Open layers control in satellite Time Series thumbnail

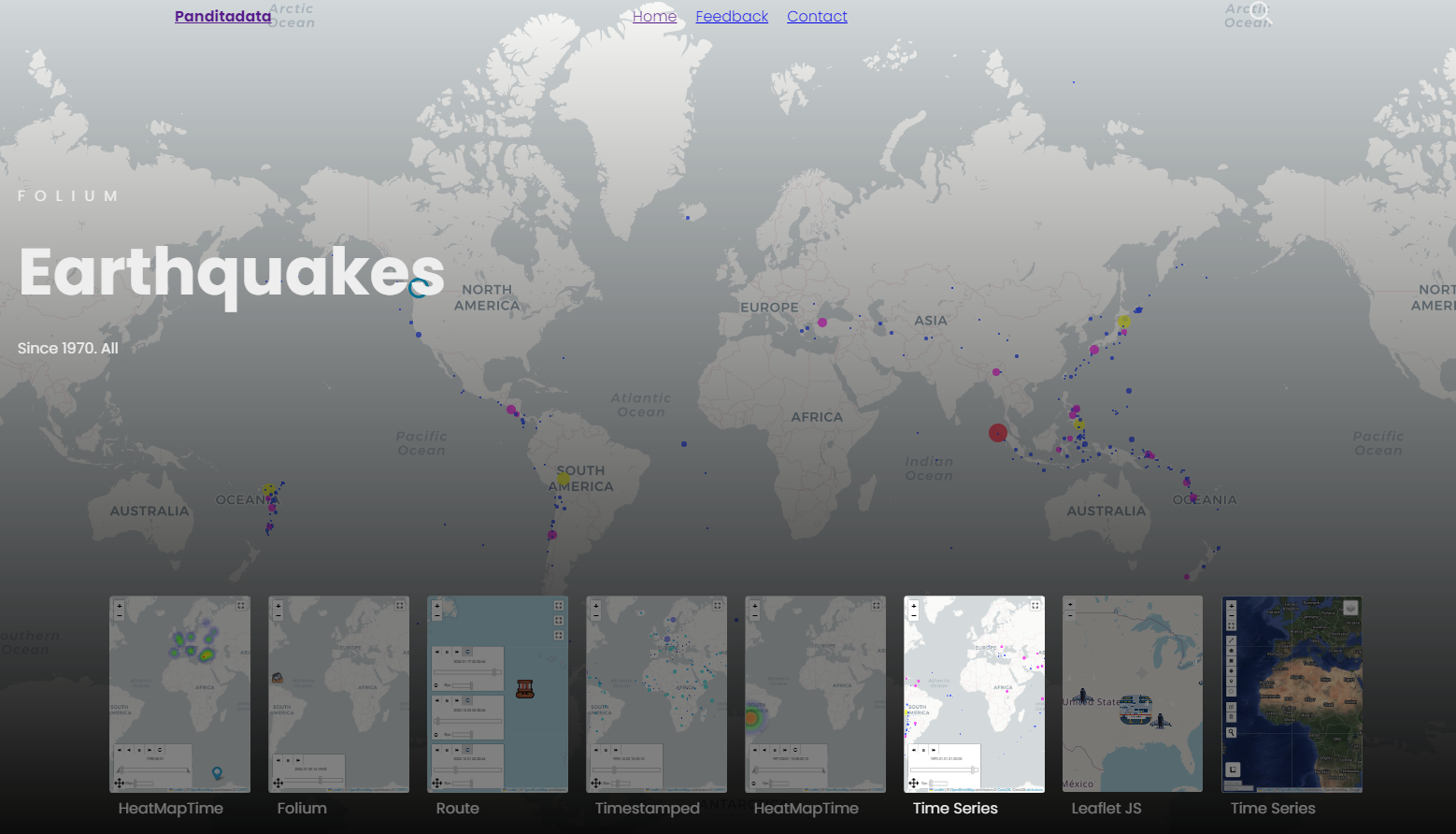point(1350,608)
